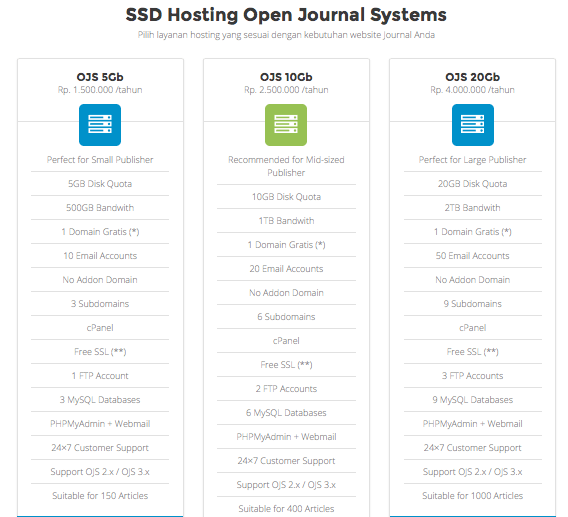Click the '9 MySQL Databases' row
Viewport: 568px width, 517px height.
click(x=473, y=400)
